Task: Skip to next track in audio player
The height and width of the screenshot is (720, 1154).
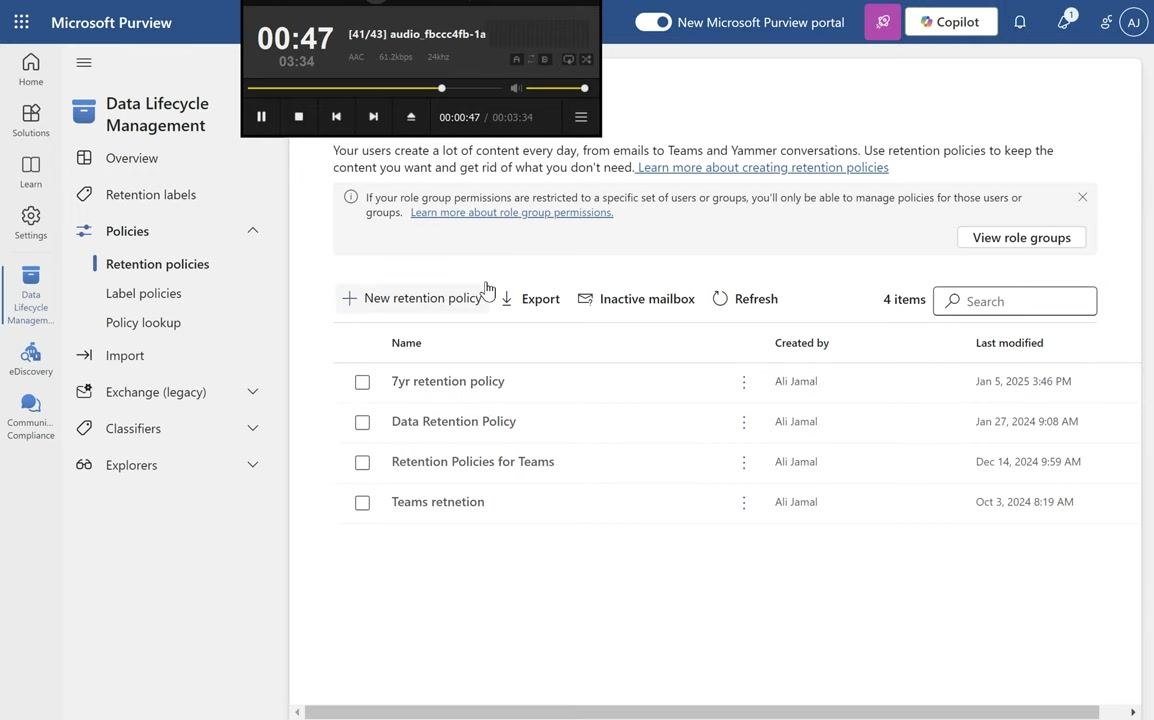Action: [374, 116]
